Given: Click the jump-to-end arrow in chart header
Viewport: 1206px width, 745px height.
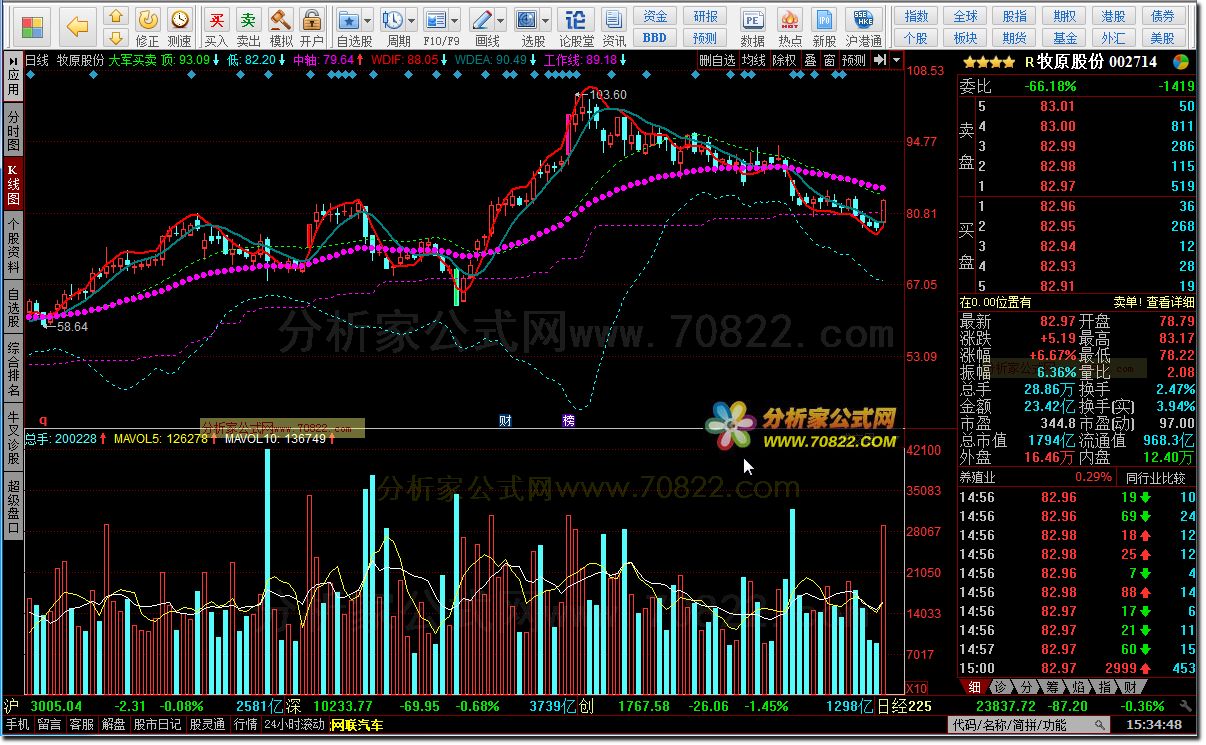Looking at the screenshot, I should [x=879, y=60].
